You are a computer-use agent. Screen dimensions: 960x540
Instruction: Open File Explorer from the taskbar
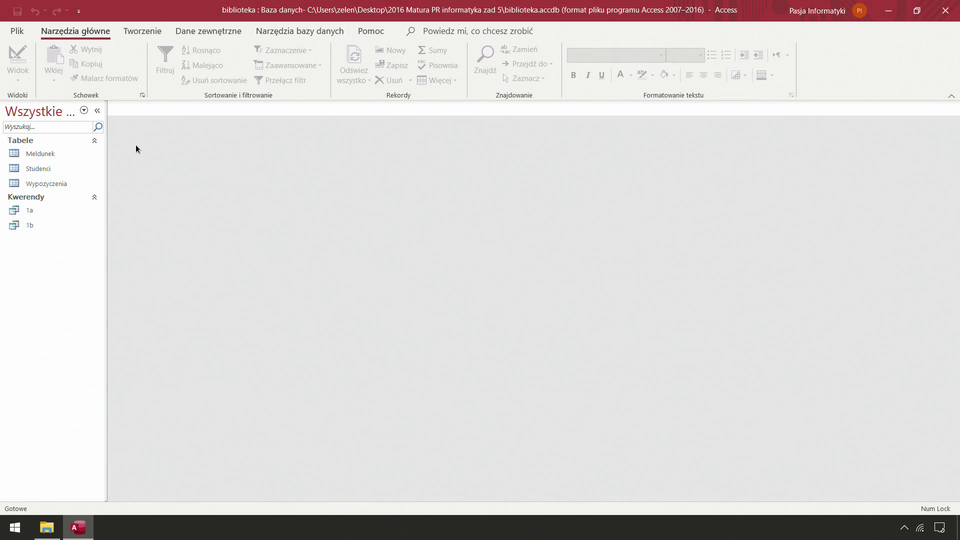pyautogui.click(x=46, y=527)
